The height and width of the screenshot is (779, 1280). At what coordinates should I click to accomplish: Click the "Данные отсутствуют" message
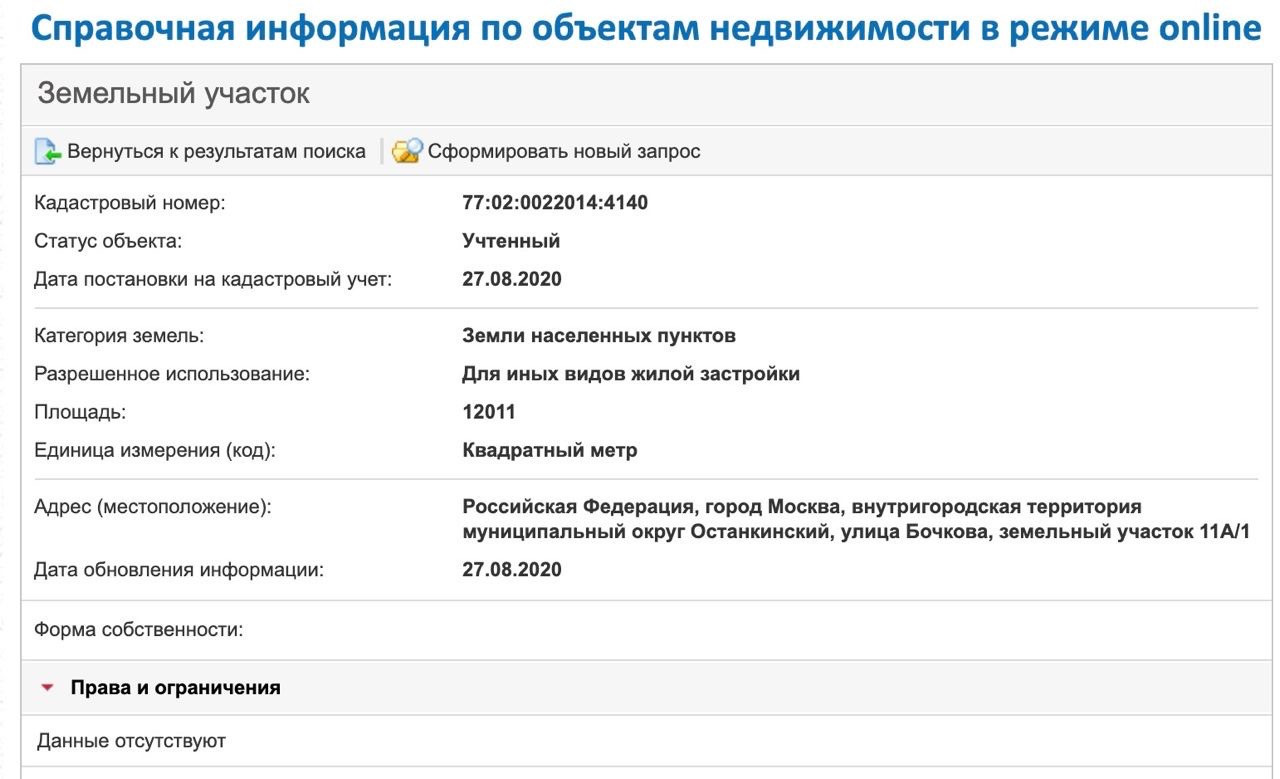pos(131,741)
